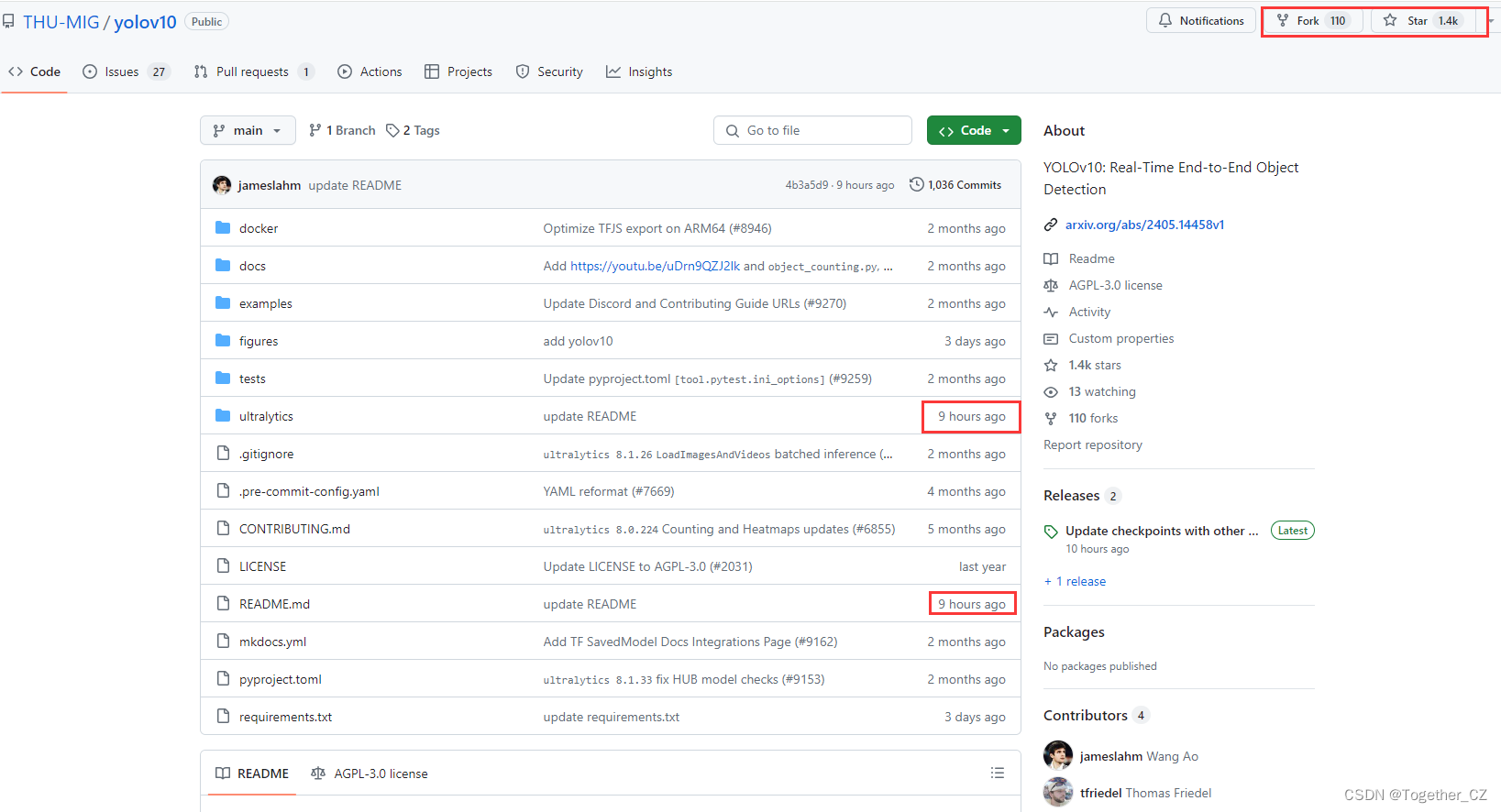This screenshot has width=1501, height=812.
Task: Open the Readme link in About
Action: click(x=1091, y=258)
